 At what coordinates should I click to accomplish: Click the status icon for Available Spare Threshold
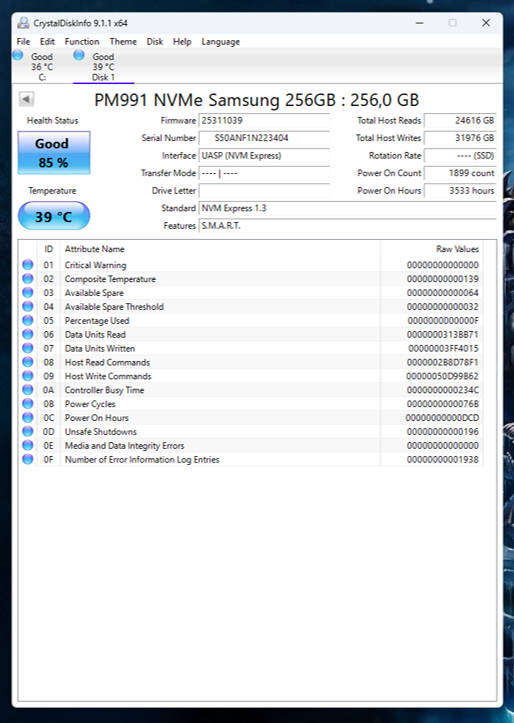coord(28,306)
